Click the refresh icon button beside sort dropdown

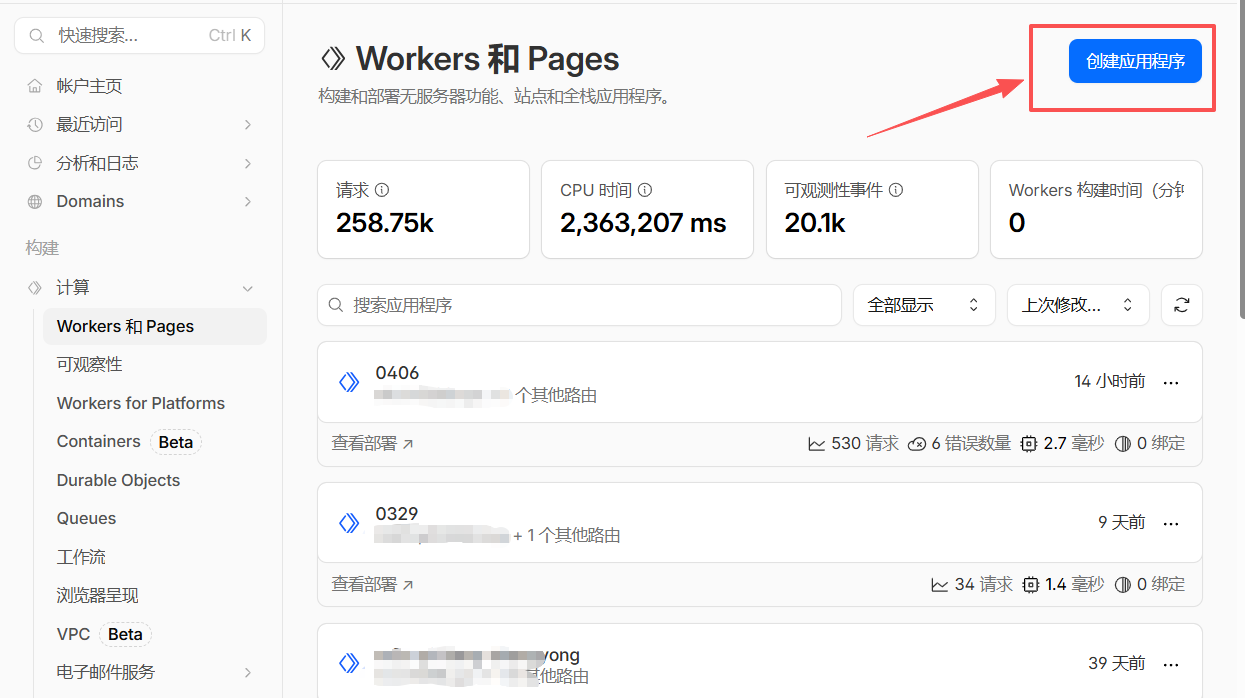click(x=1181, y=305)
